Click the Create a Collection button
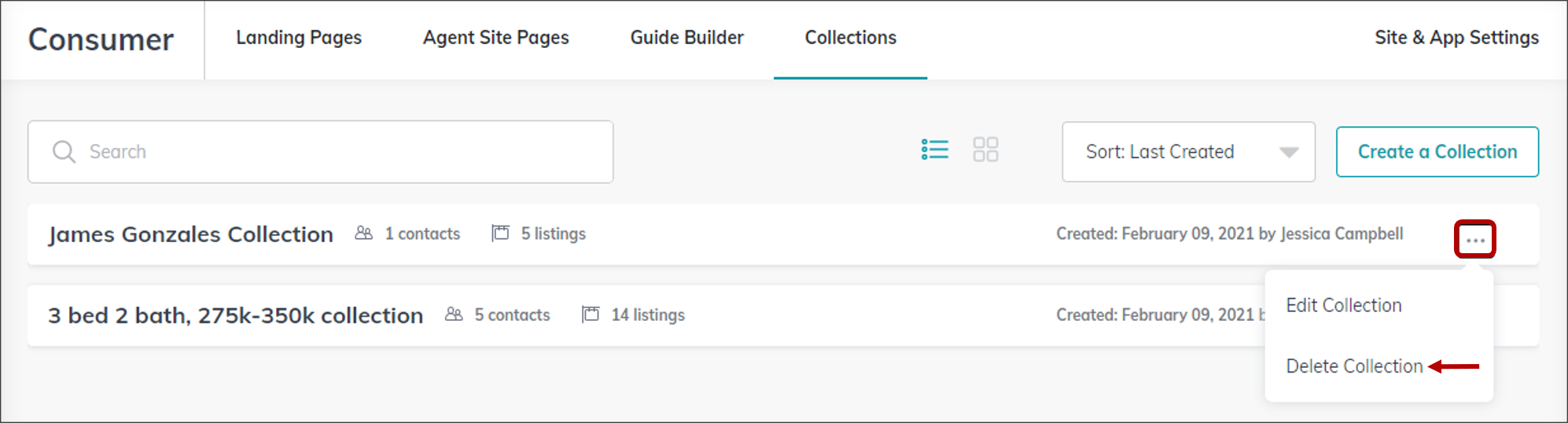Image resolution: width=1568 pixels, height=423 pixels. [1437, 152]
